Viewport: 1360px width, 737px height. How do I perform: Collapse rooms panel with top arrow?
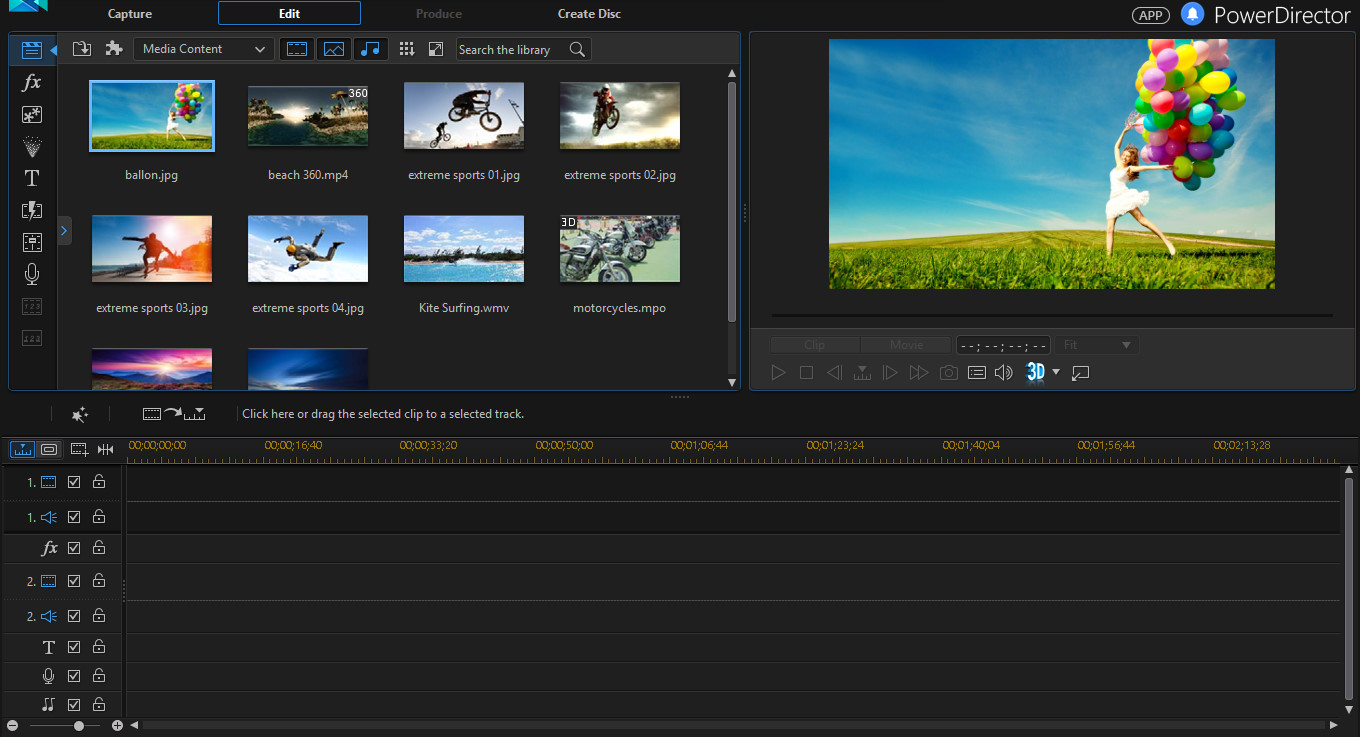point(53,49)
